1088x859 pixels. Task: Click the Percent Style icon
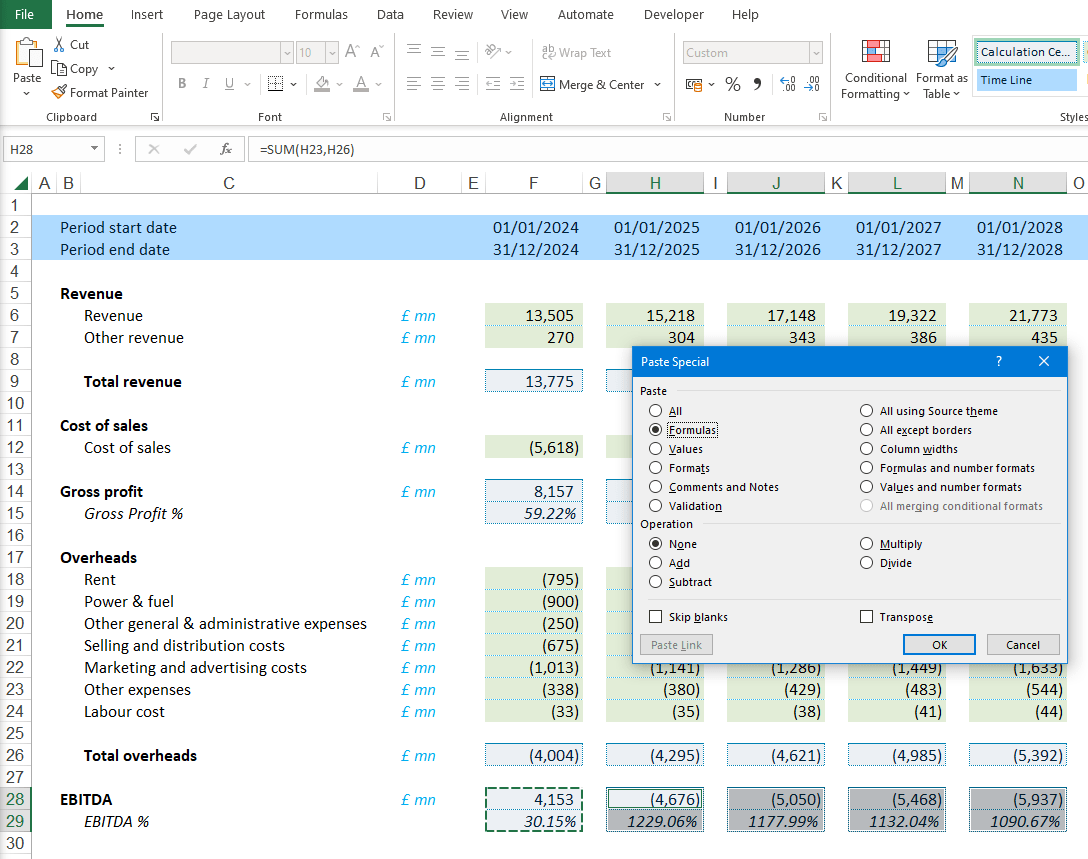[x=733, y=85]
